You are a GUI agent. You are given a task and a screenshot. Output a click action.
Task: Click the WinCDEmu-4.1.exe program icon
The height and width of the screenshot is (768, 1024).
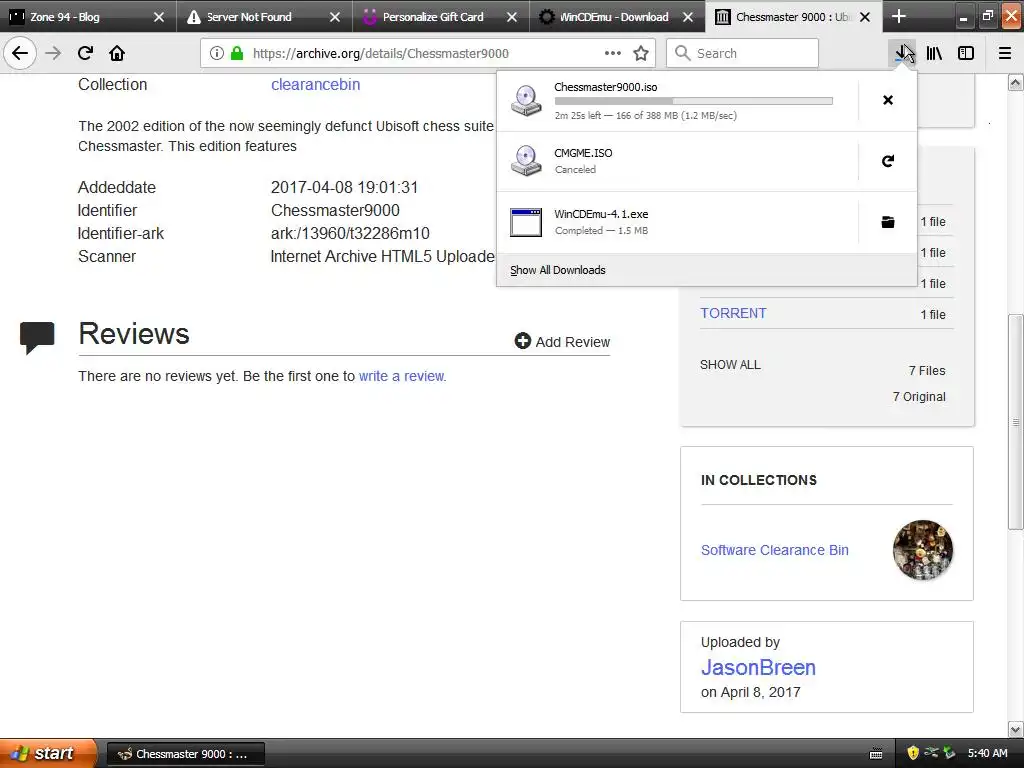[526, 222]
